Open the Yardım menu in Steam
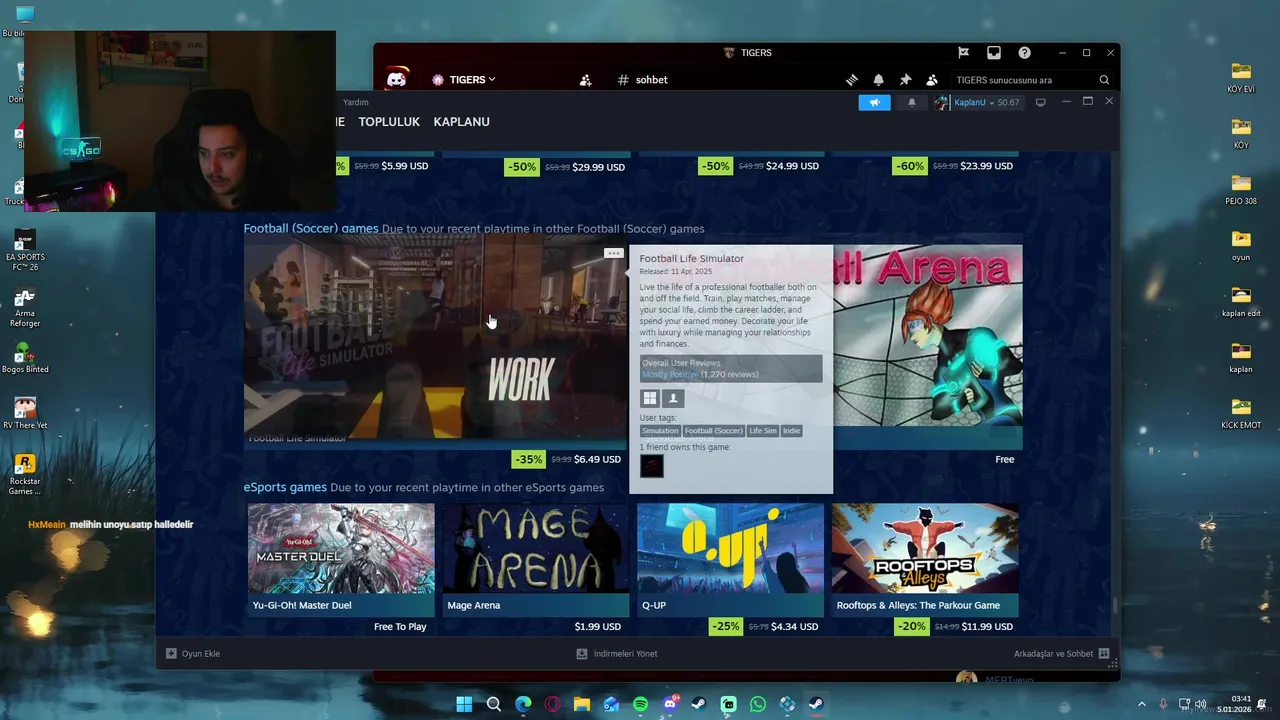This screenshot has width=1280, height=720. [355, 102]
